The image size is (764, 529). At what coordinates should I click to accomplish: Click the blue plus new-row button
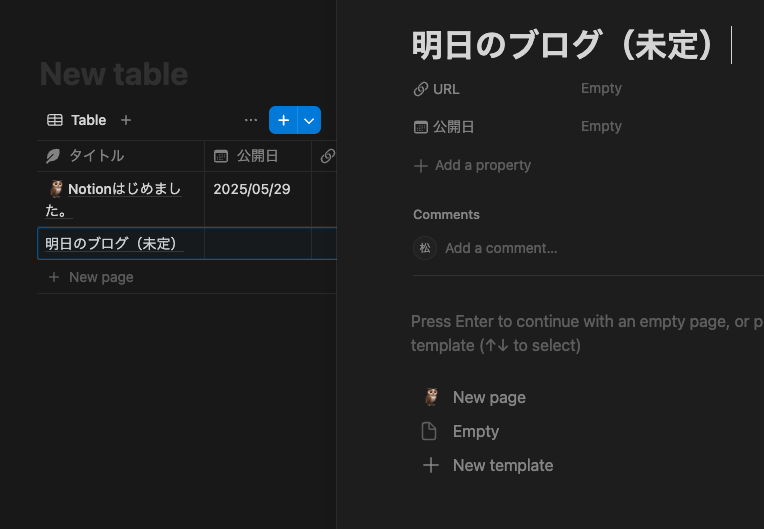283,120
